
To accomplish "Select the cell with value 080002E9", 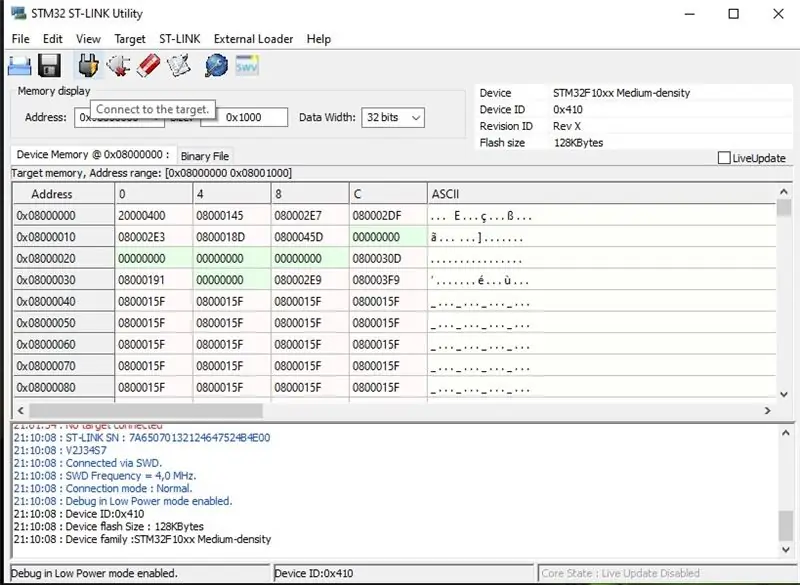I will pyautogui.click(x=310, y=280).
